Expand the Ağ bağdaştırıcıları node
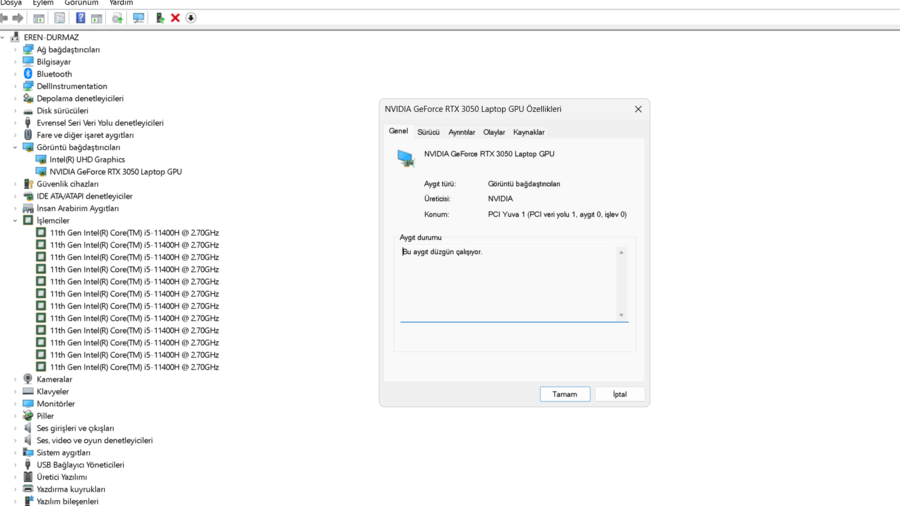Screen dimensions: 900x506 tap(15, 50)
